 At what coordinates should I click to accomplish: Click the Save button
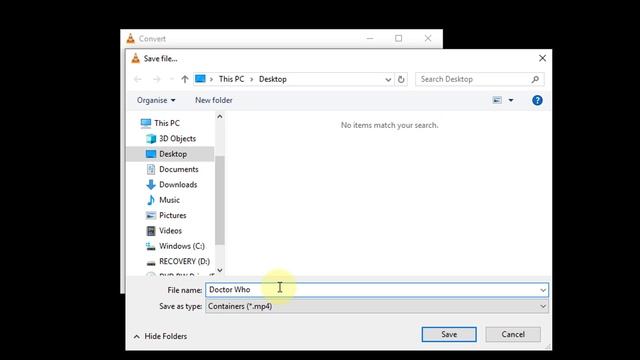coord(449,334)
